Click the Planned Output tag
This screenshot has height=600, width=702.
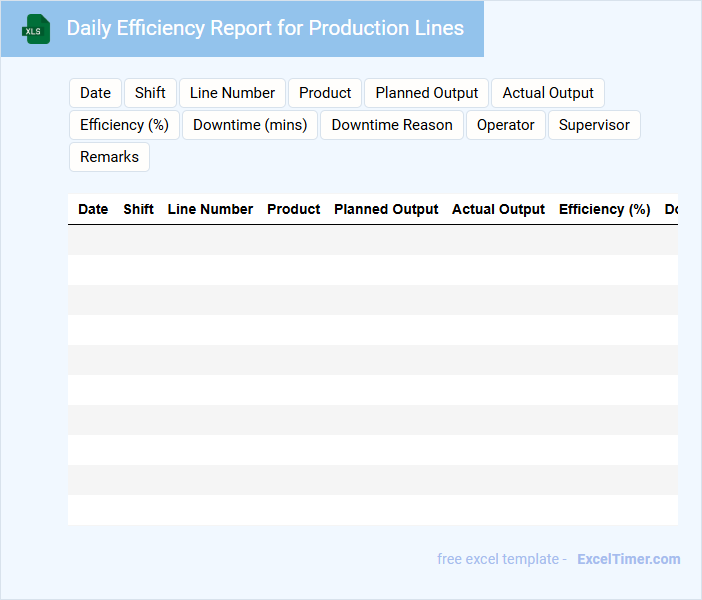pyautogui.click(x=427, y=93)
